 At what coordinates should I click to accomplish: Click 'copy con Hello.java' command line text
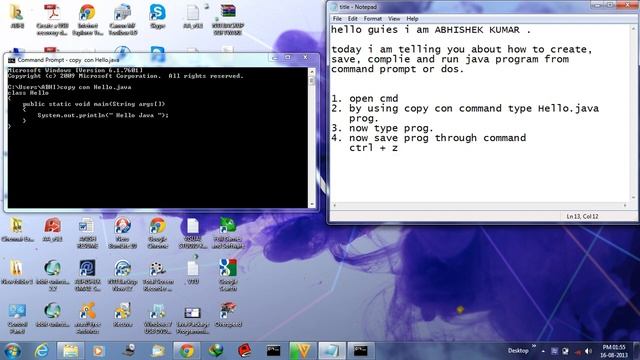96,87
